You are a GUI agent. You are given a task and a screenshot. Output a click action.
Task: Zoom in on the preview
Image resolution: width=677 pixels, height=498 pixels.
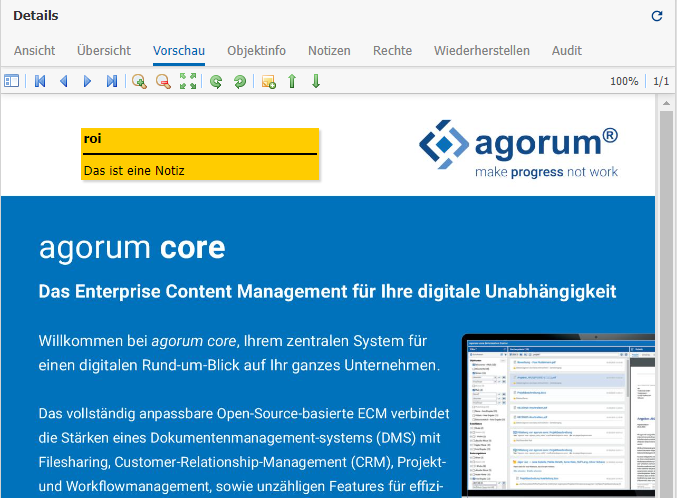tap(139, 81)
